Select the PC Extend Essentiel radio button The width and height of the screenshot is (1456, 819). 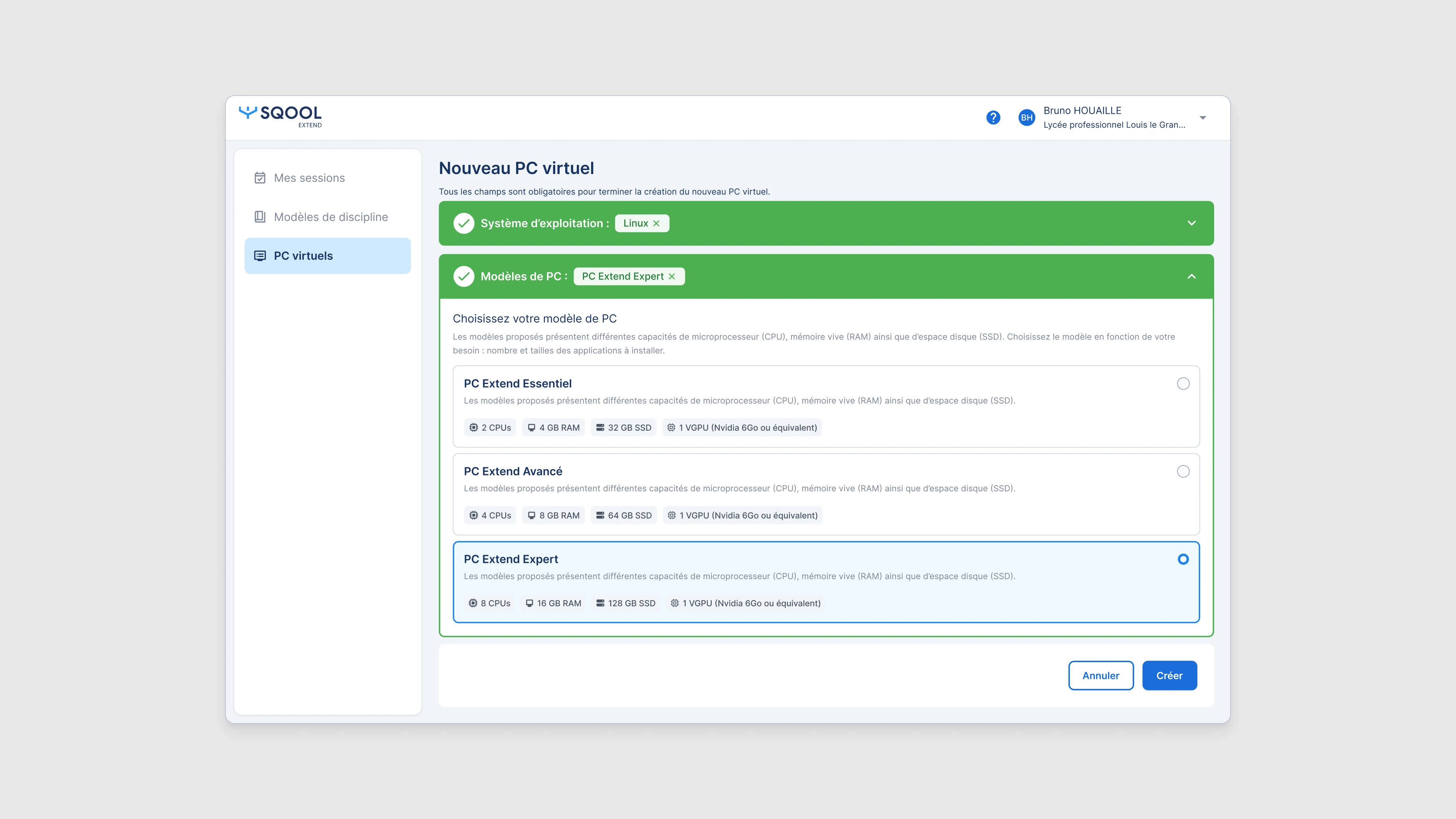tap(1183, 384)
